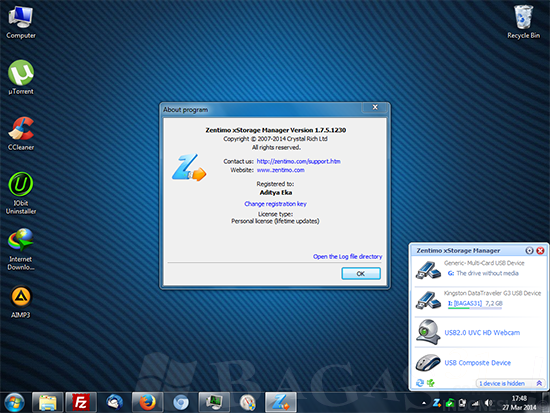Image resolution: width=550 pixels, height=413 pixels.
Task: Open the Windows Start menu
Action: tap(14, 402)
